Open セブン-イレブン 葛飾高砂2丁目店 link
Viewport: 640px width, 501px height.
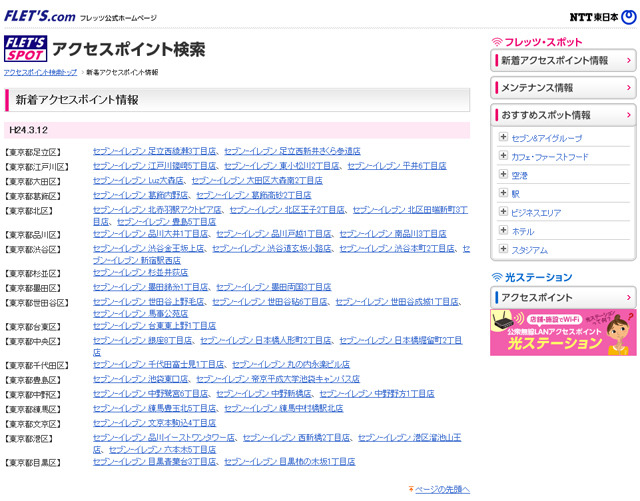tap(254, 195)
